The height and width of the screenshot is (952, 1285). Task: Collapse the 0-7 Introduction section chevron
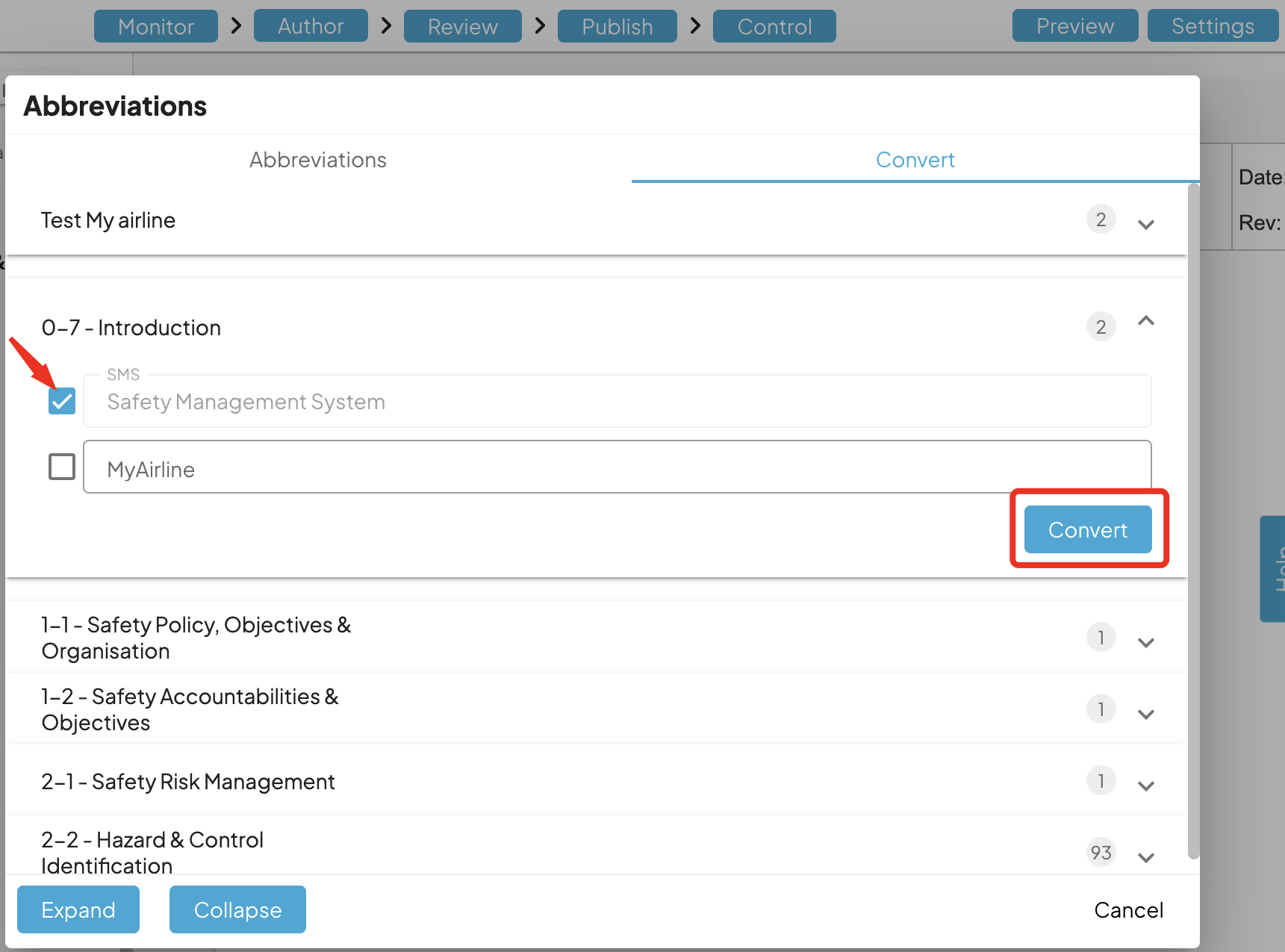(1145, 322)
